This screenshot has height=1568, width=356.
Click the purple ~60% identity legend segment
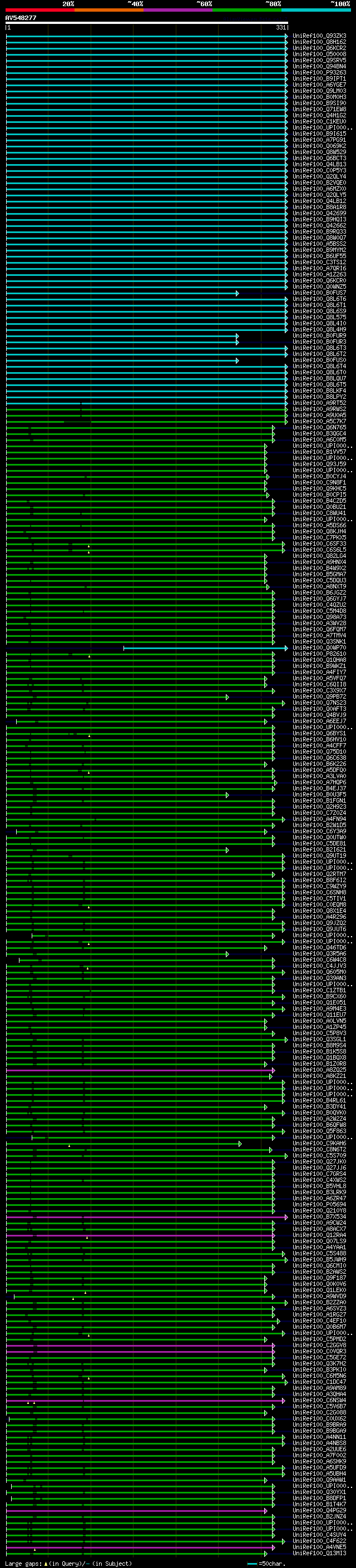177,10
